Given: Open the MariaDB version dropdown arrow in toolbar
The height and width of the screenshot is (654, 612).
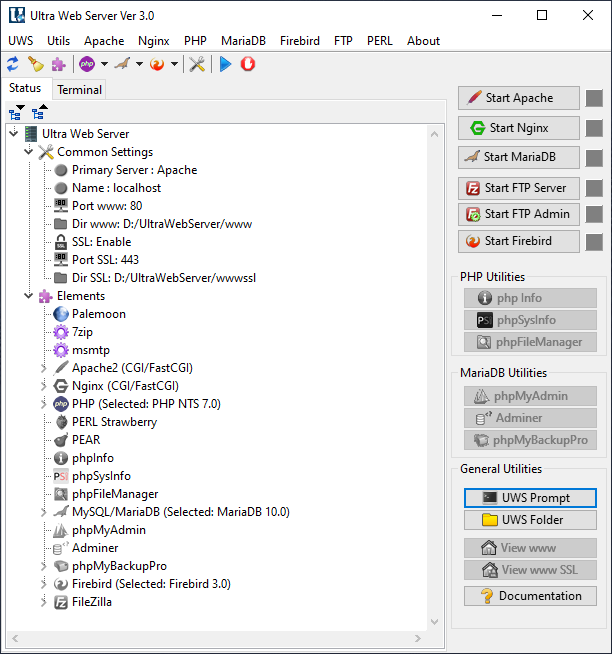Looking at the screenshot, I should (x=139, y=64).
